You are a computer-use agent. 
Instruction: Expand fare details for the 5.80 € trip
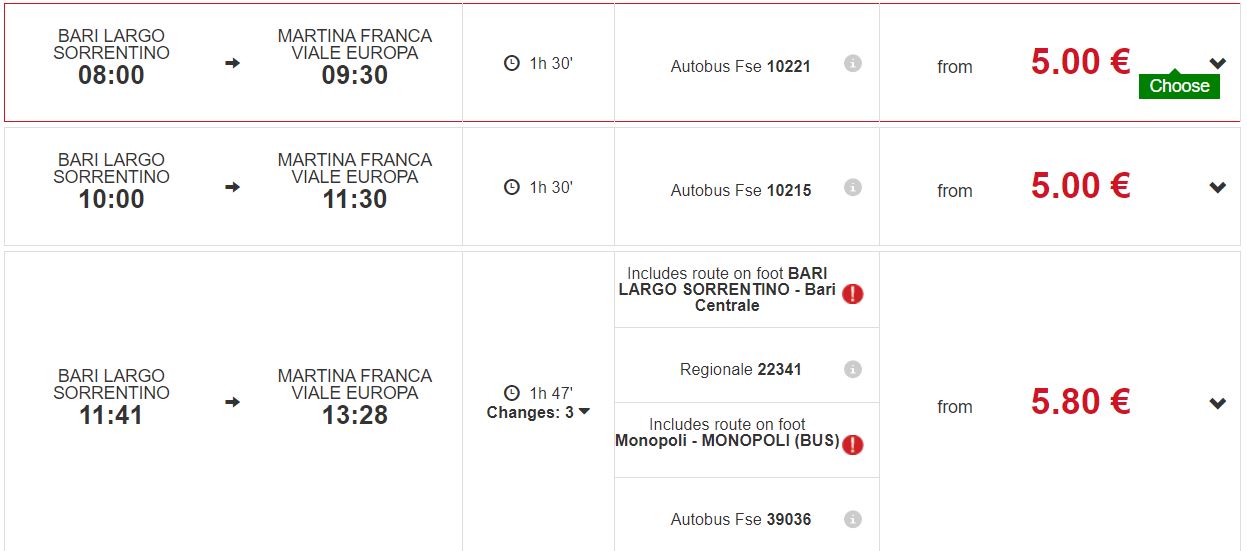[x=1217, y=404]
